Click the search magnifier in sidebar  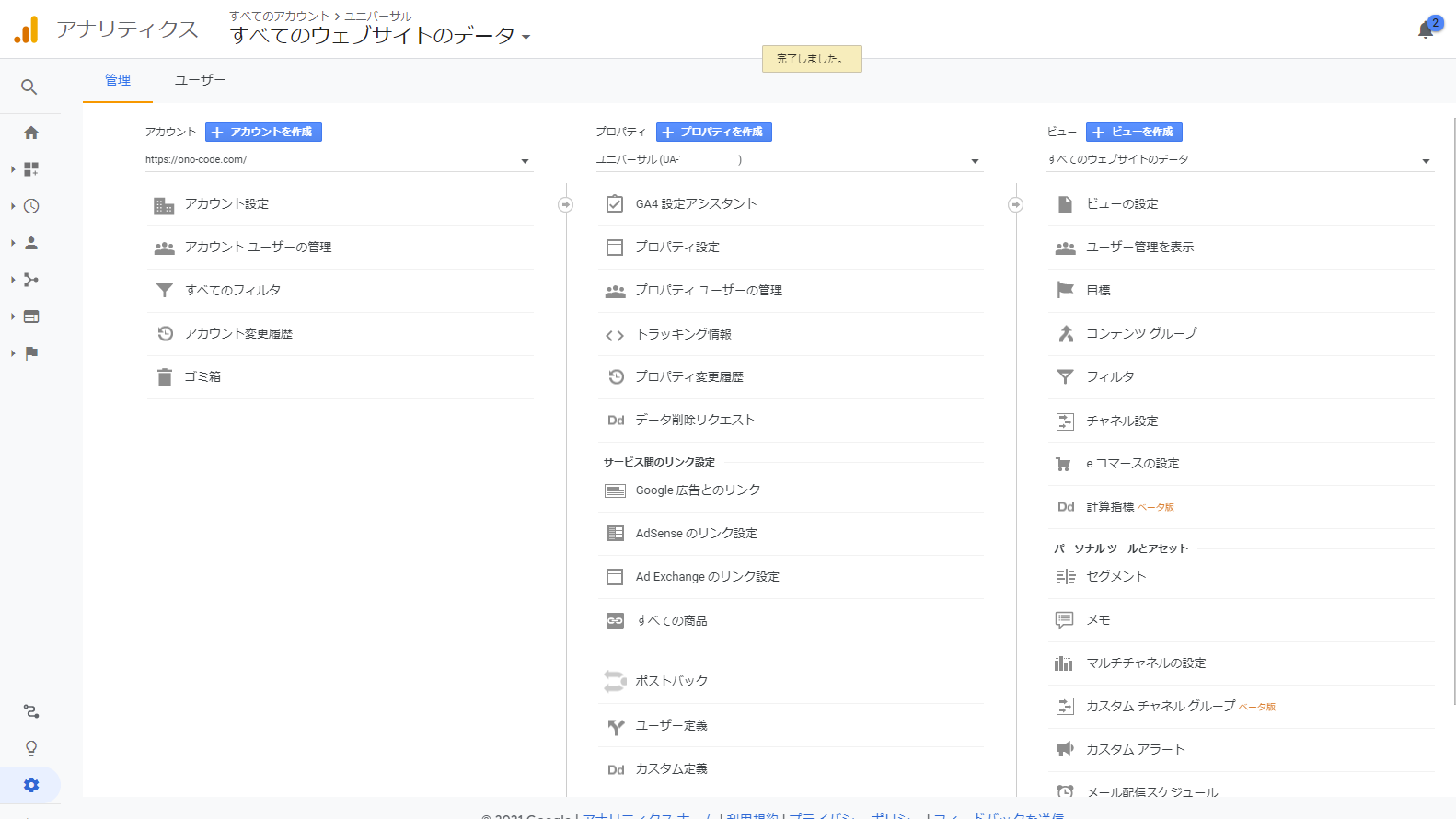(x=29, y=87)
